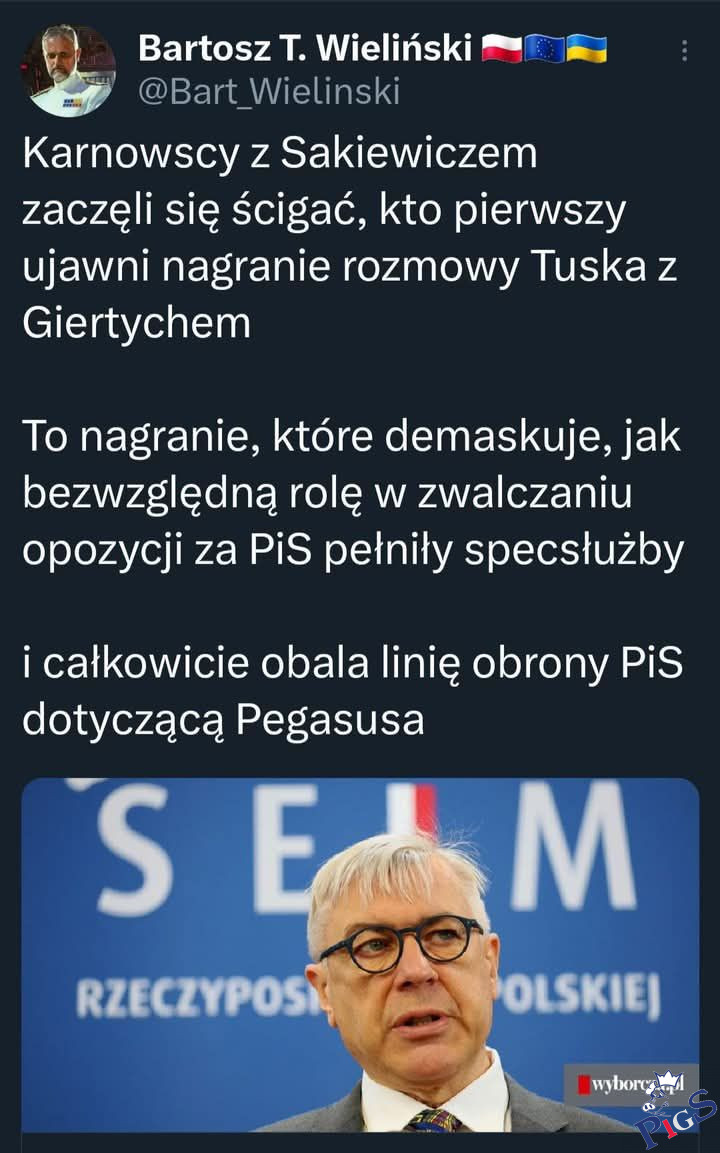Click the Polish flag emoji after the name
Viewport: 720px width, 1153px height.
[502, 49]
